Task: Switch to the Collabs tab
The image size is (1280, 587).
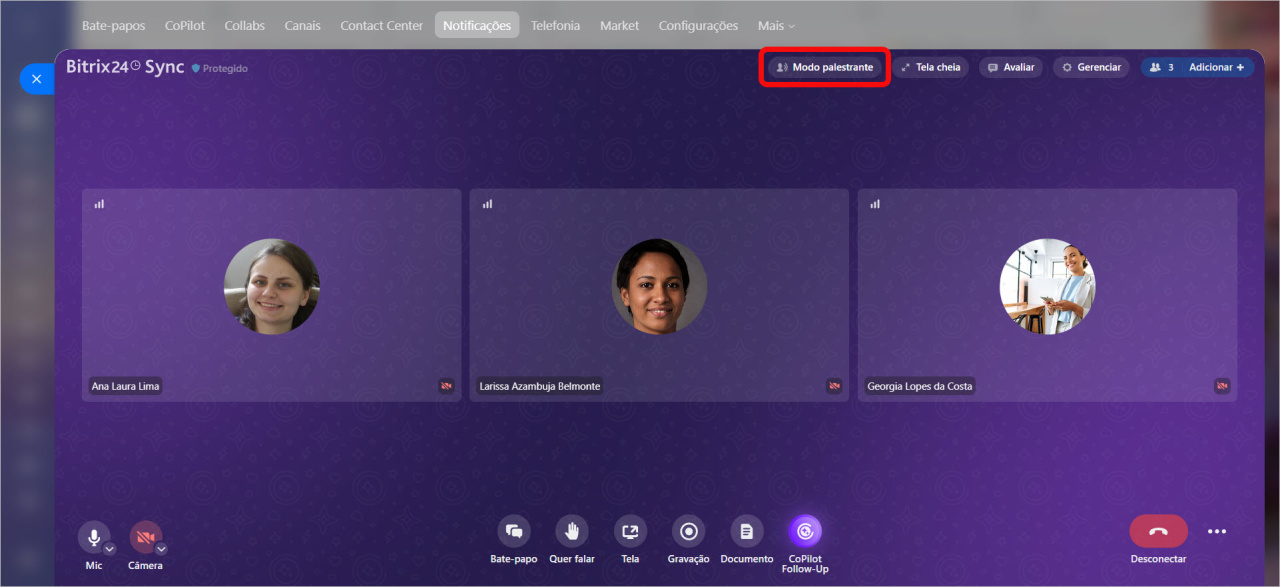Action: (245, 25)
